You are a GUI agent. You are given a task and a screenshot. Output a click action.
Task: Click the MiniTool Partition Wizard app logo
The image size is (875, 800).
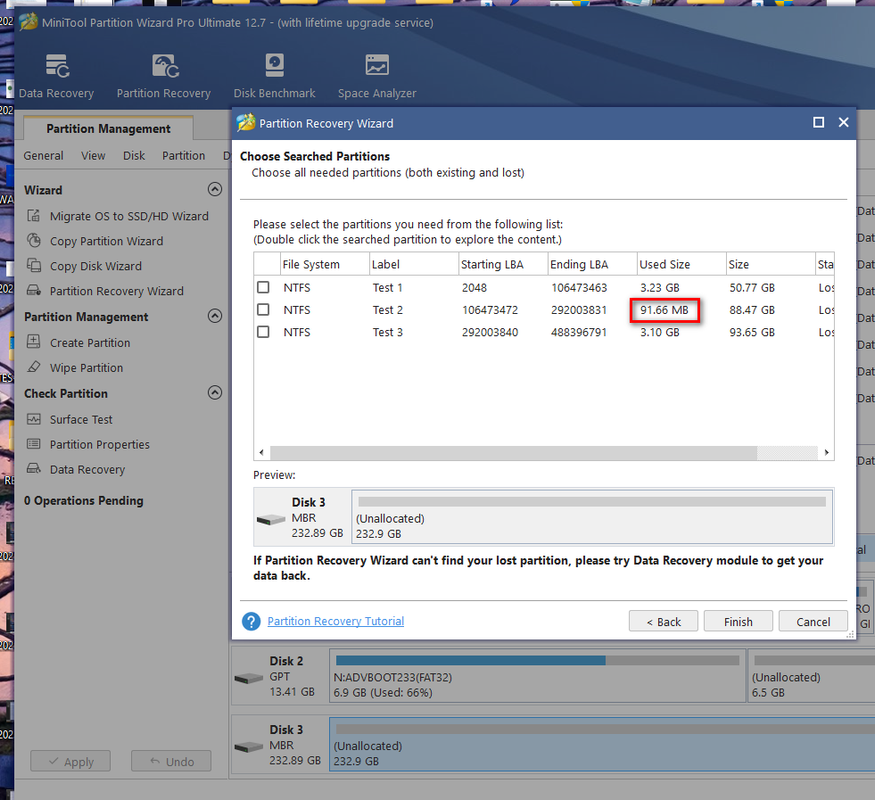click(x=28, y=22)
